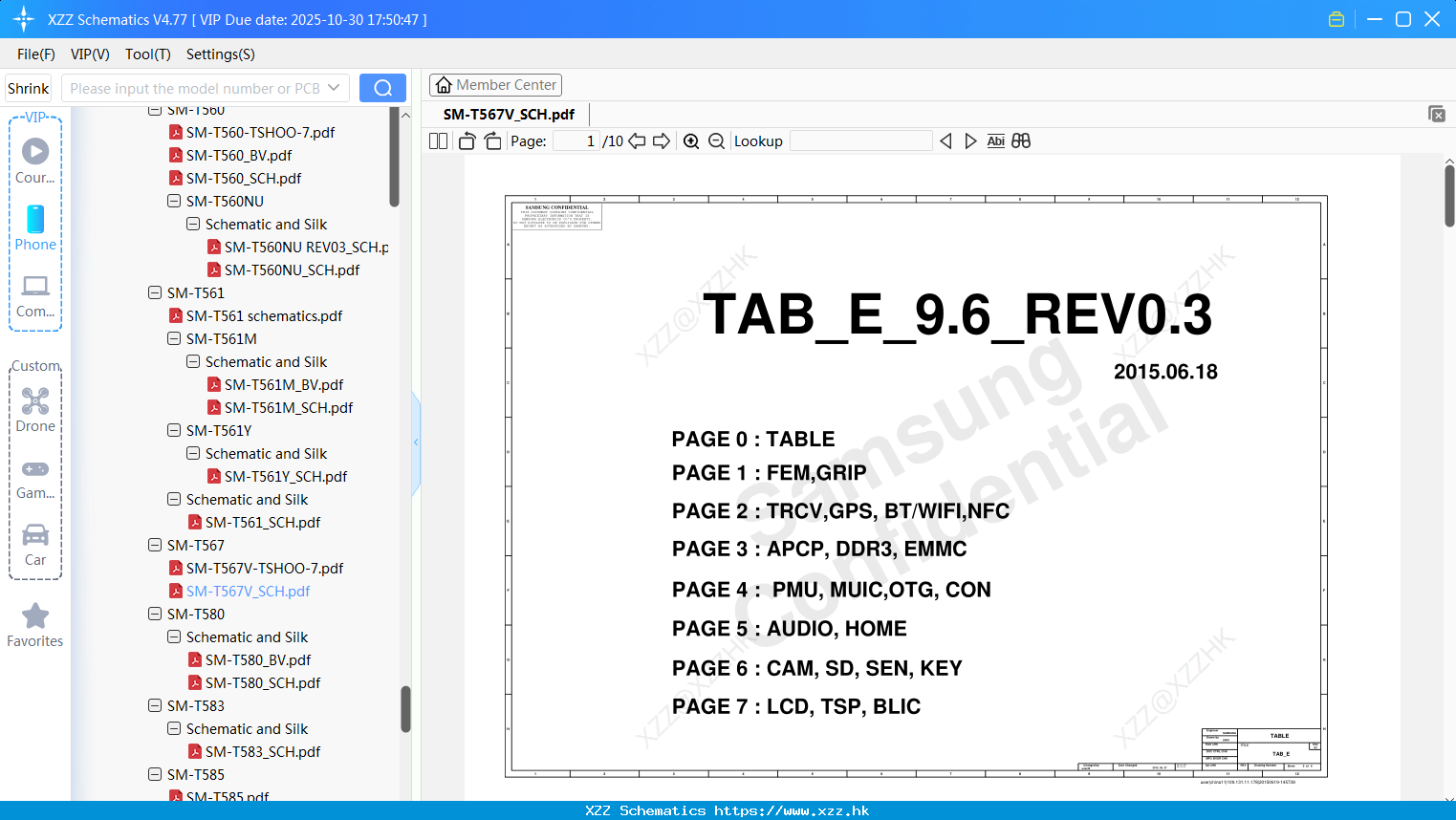The height and width of the screenshot is (820, 1456).
Task: Go to the next page arrow
Action: (662, 140)
